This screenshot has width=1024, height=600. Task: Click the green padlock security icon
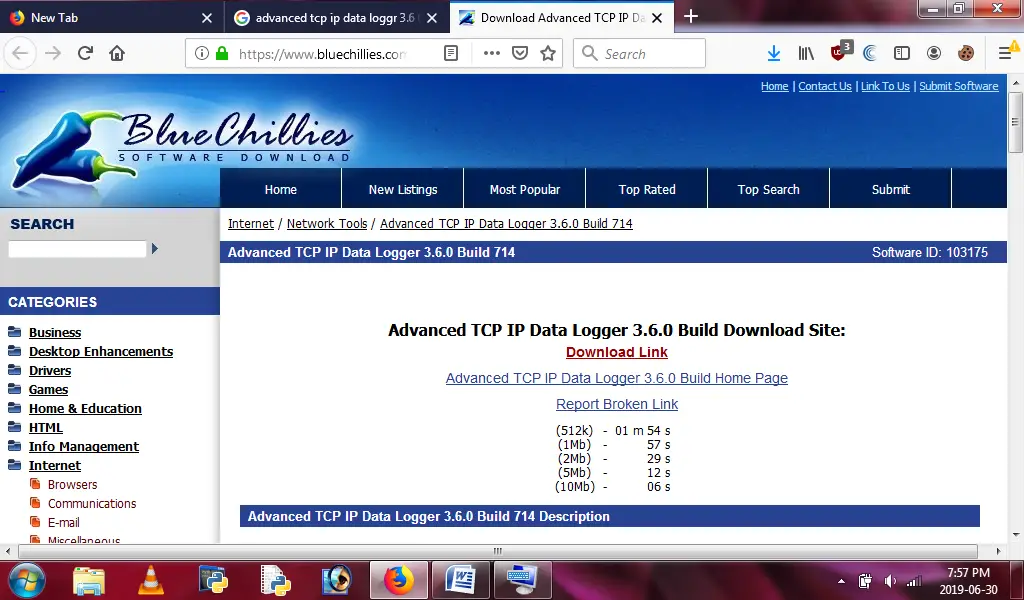point(222,54)
